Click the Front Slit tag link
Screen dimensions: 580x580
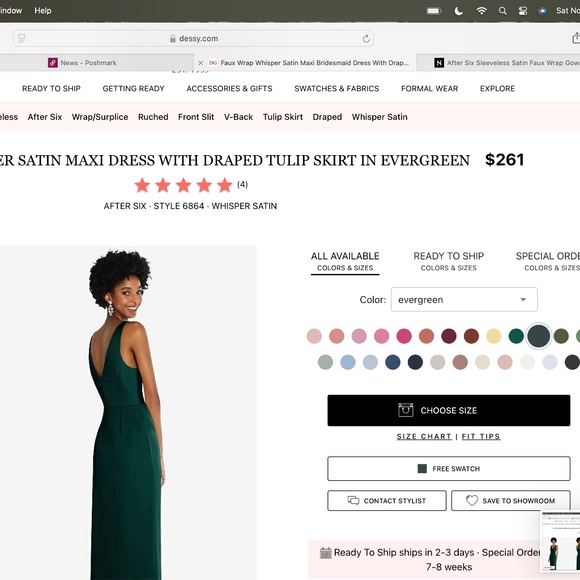point(196,117)
